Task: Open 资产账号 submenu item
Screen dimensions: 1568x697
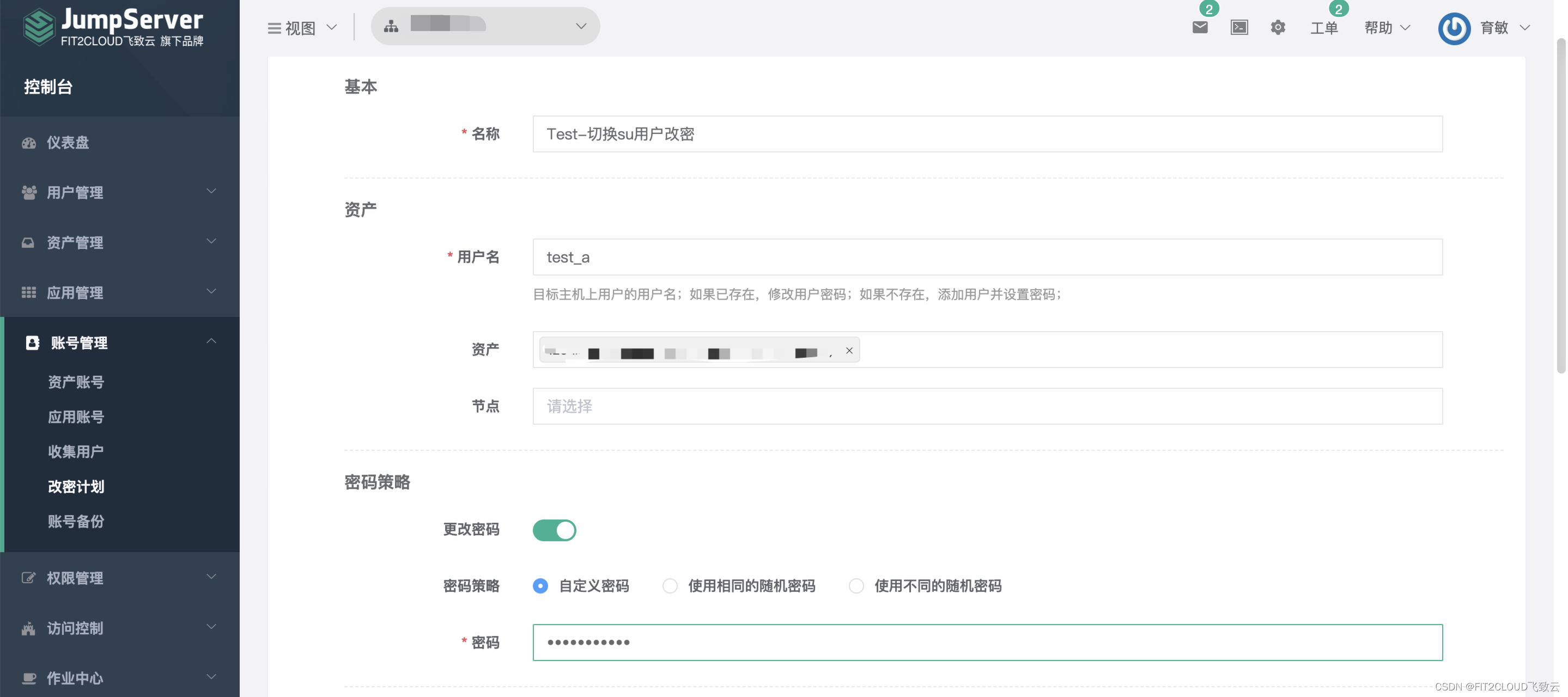Action: coord(76,382)
